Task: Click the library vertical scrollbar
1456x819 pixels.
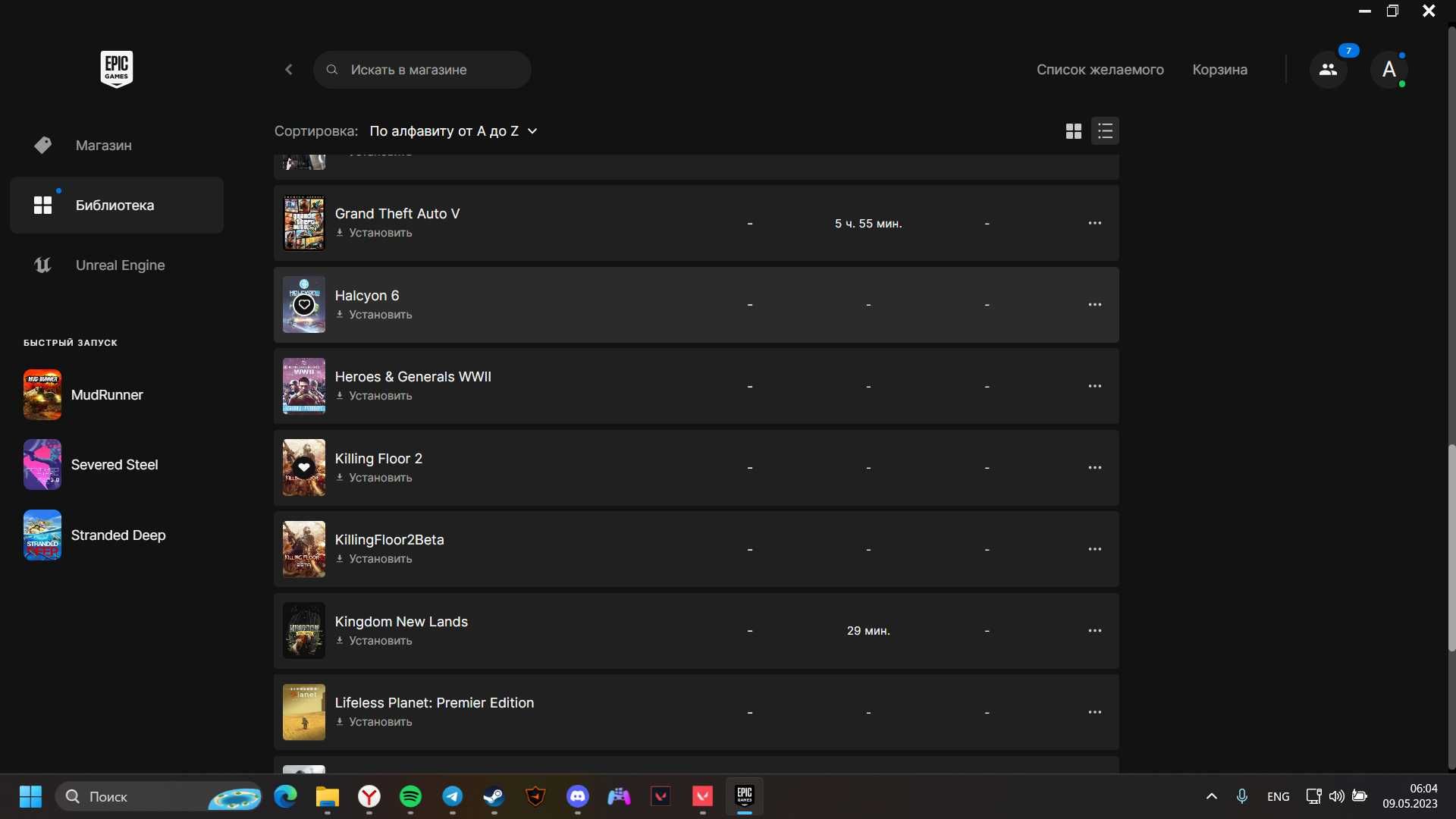Action: (x=1451, y=546)
